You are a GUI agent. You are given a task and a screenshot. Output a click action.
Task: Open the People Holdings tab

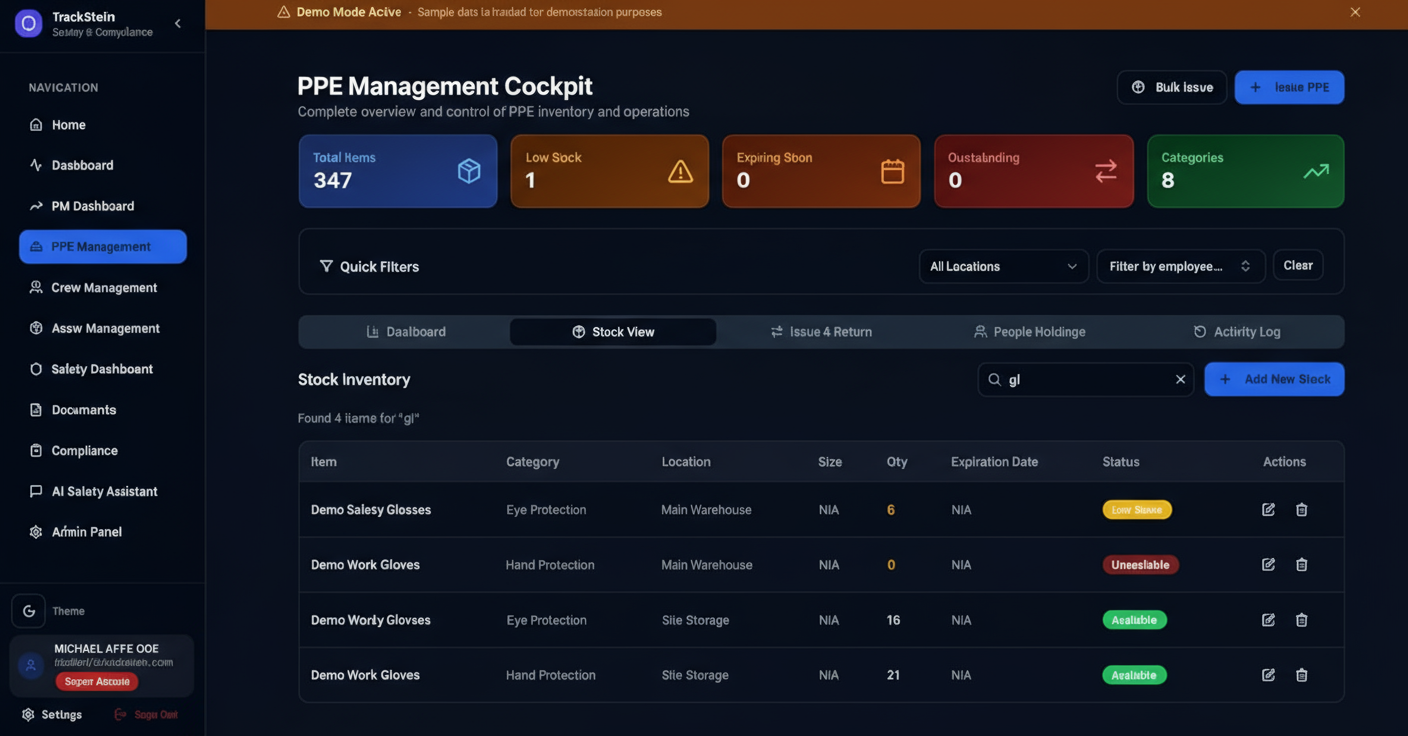click(x=1029, y=332)
